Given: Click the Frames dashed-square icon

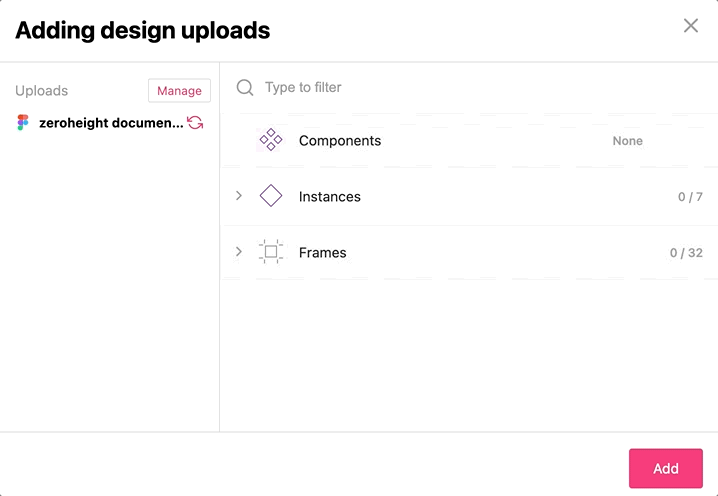Looking at the screenshot, I should coord(271,252).
